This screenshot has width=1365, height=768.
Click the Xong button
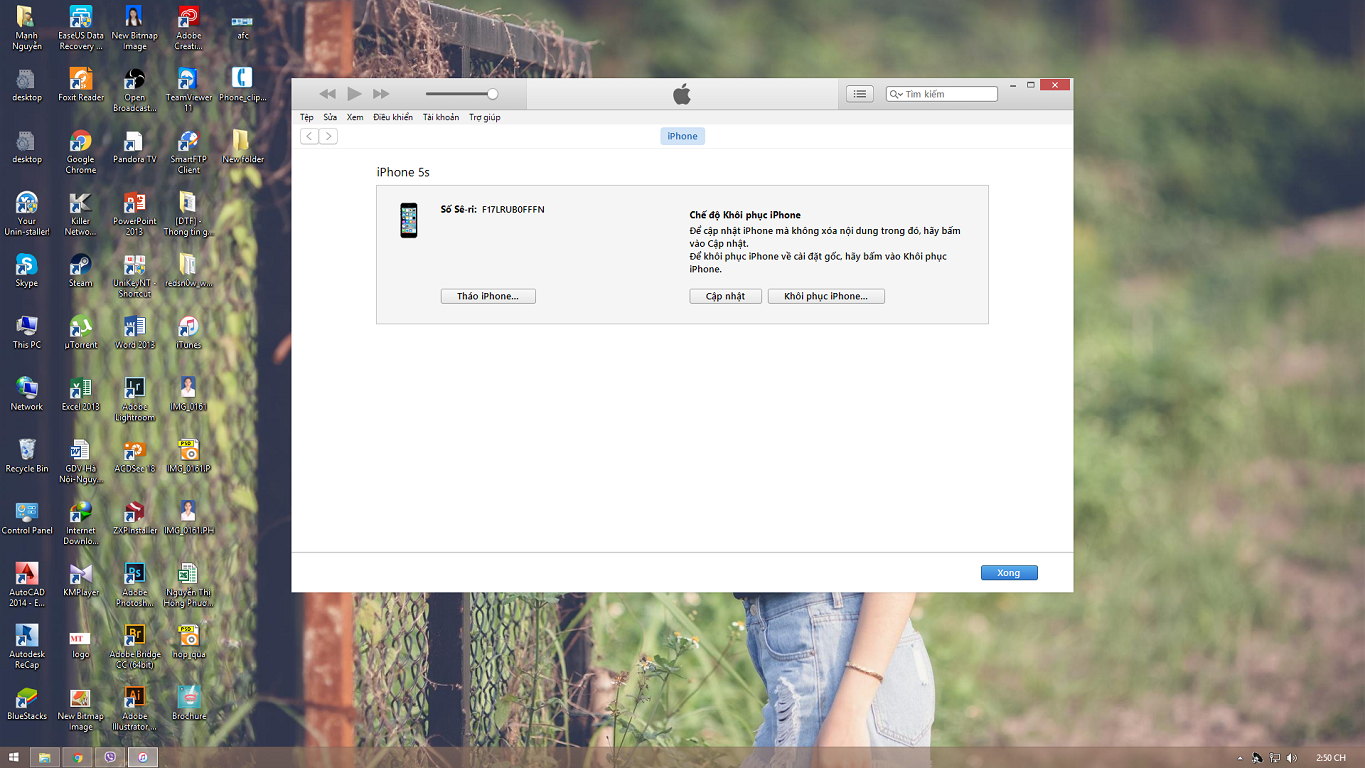(1009, 573)
